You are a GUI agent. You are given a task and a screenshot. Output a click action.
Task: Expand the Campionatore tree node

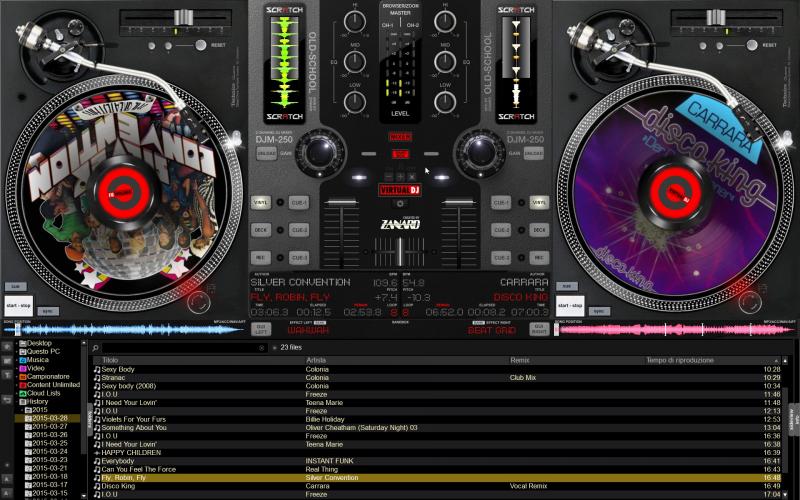(x=16, y=377)
